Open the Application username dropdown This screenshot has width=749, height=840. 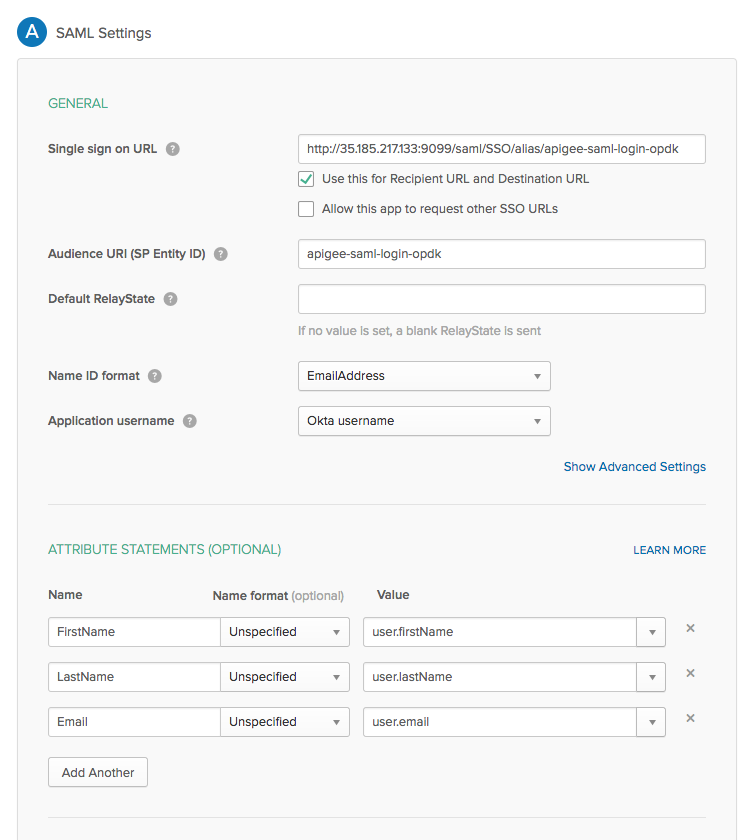point(424,421)
